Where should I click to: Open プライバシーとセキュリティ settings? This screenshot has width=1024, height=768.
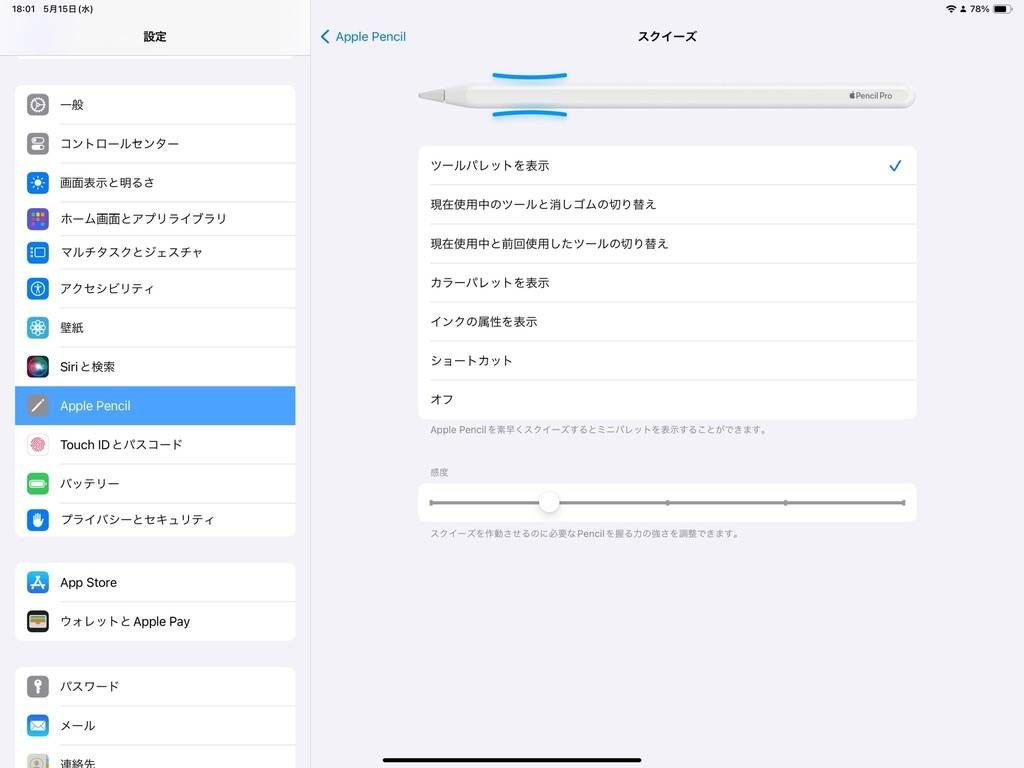pos(155,520)
